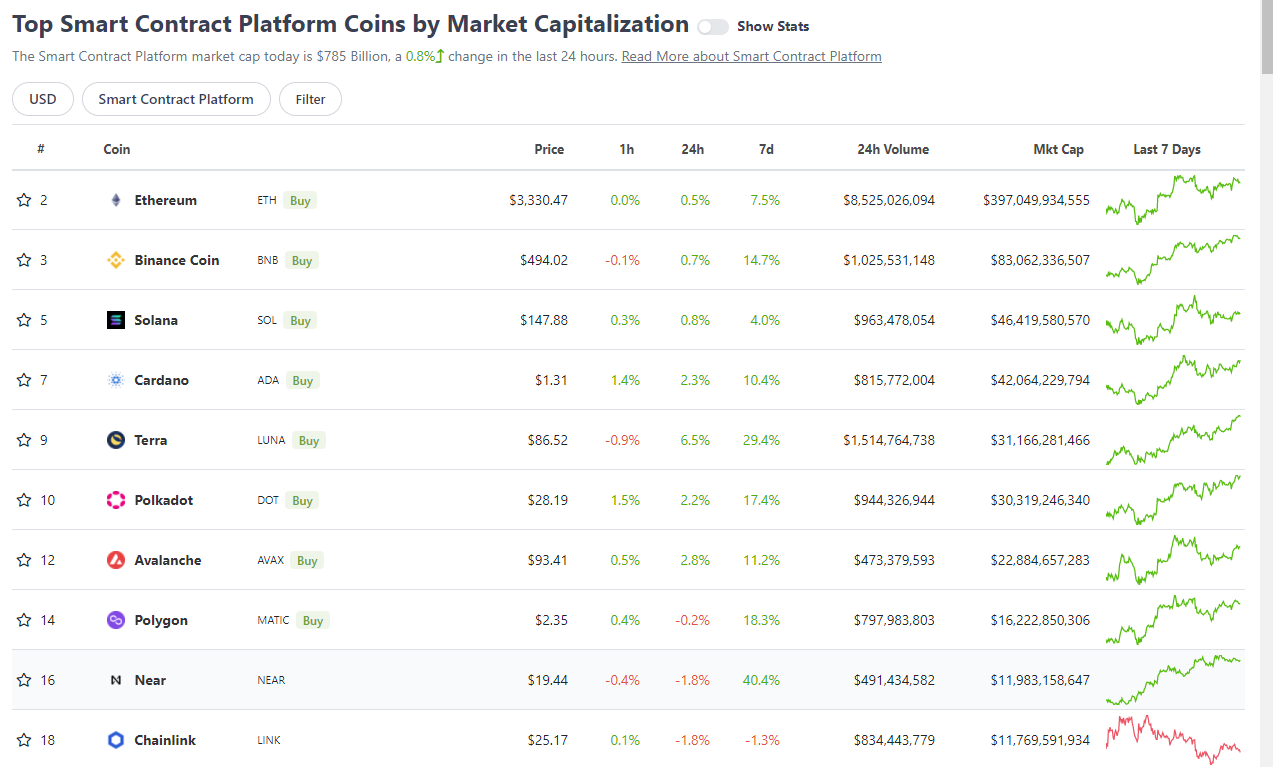1273x767 pixels.
Task: Open the USD currency selector
Action: [x=43, y=99]
